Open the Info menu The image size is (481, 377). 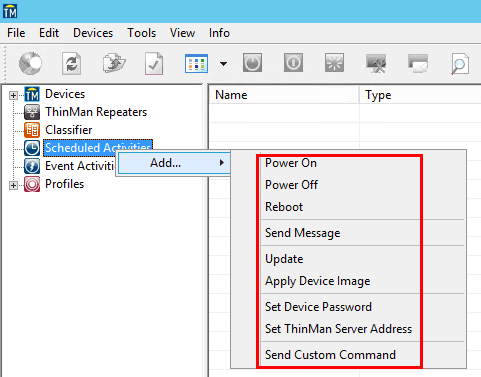219,33
